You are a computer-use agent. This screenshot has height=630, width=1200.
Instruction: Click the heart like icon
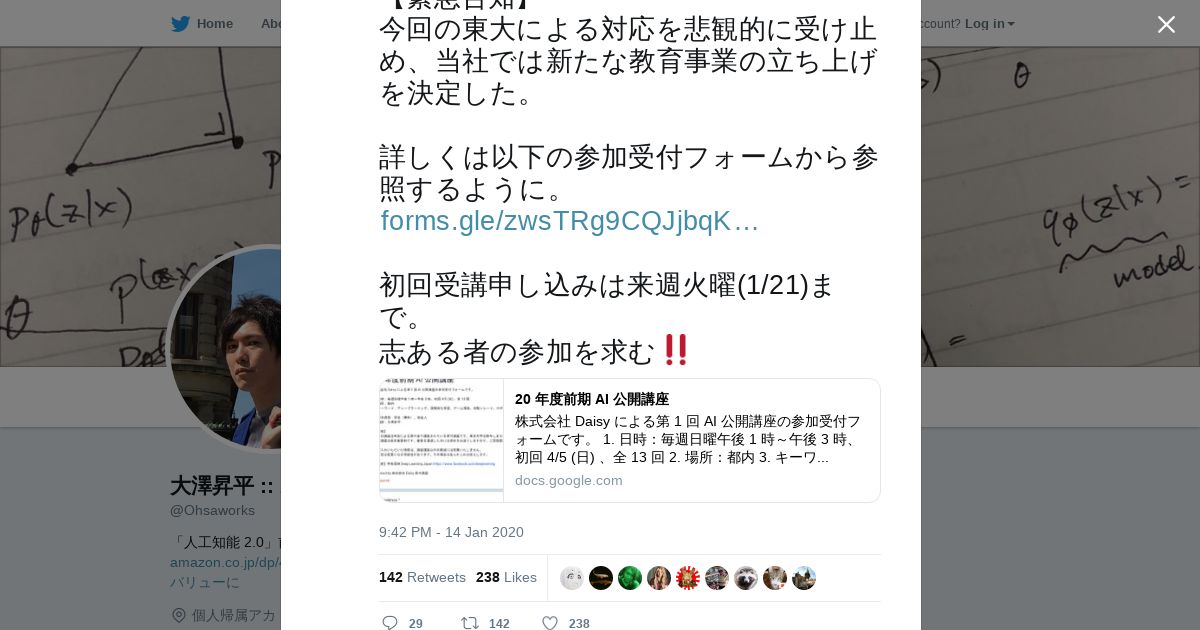point(549,623)
